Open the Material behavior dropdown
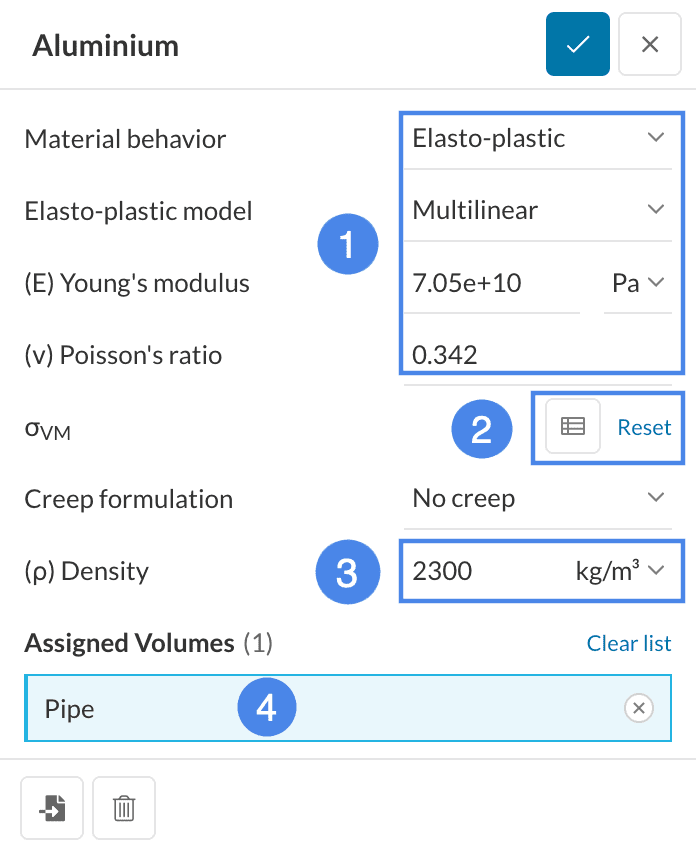 pos(538,138)
